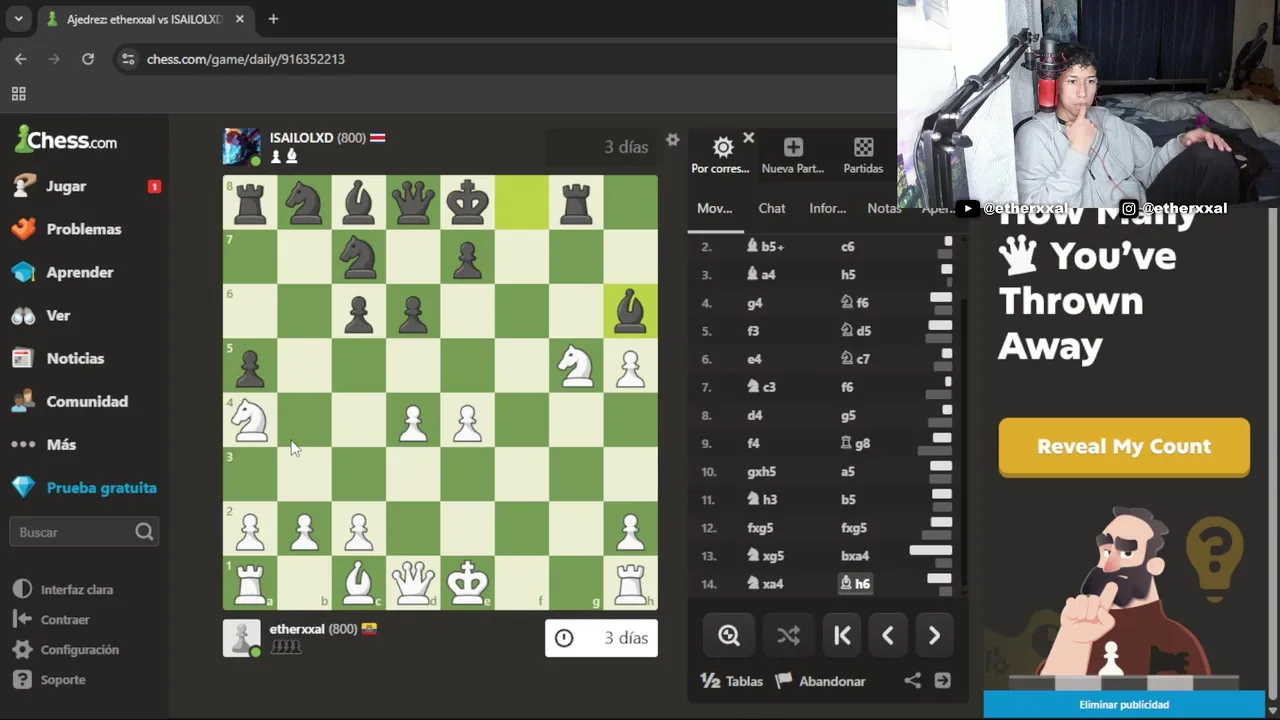Switch to Movimientos tab

click(x=714, y=208)
